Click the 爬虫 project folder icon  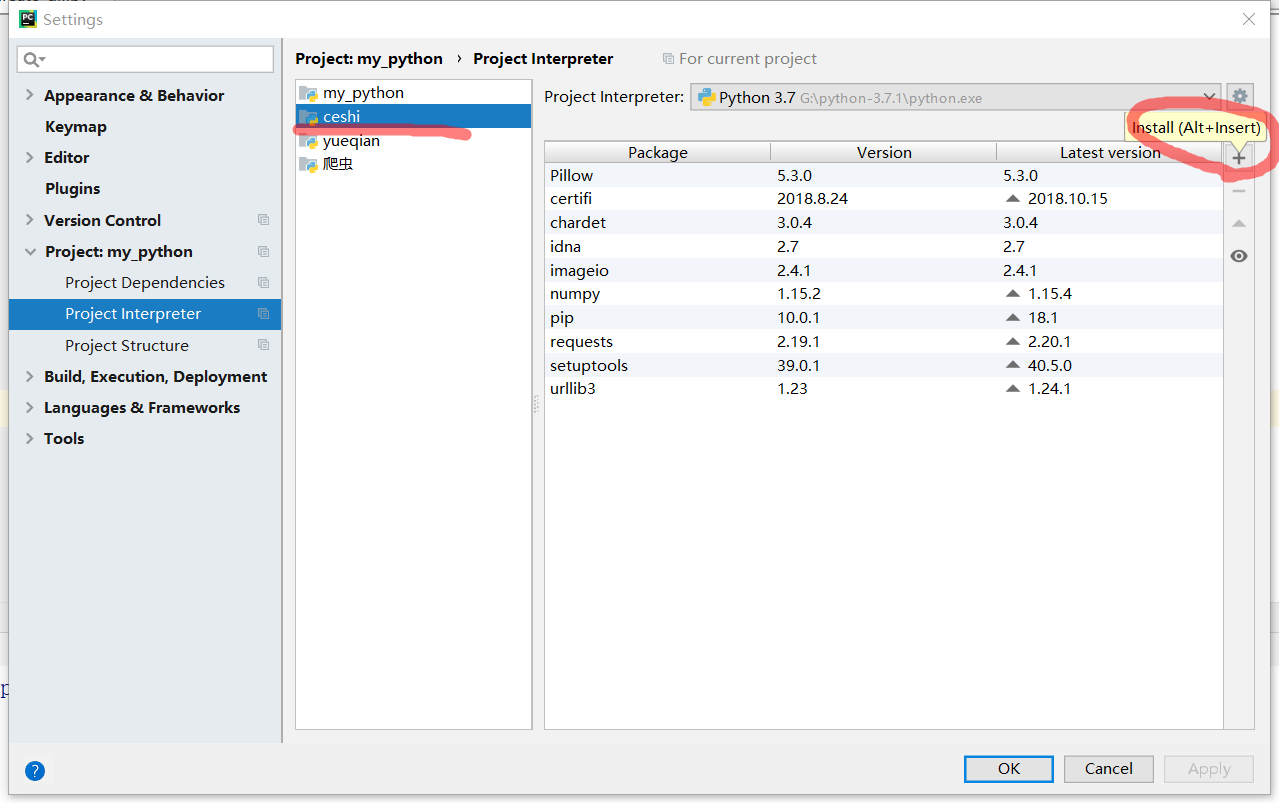pyautogui.click(x=310, y=164)
